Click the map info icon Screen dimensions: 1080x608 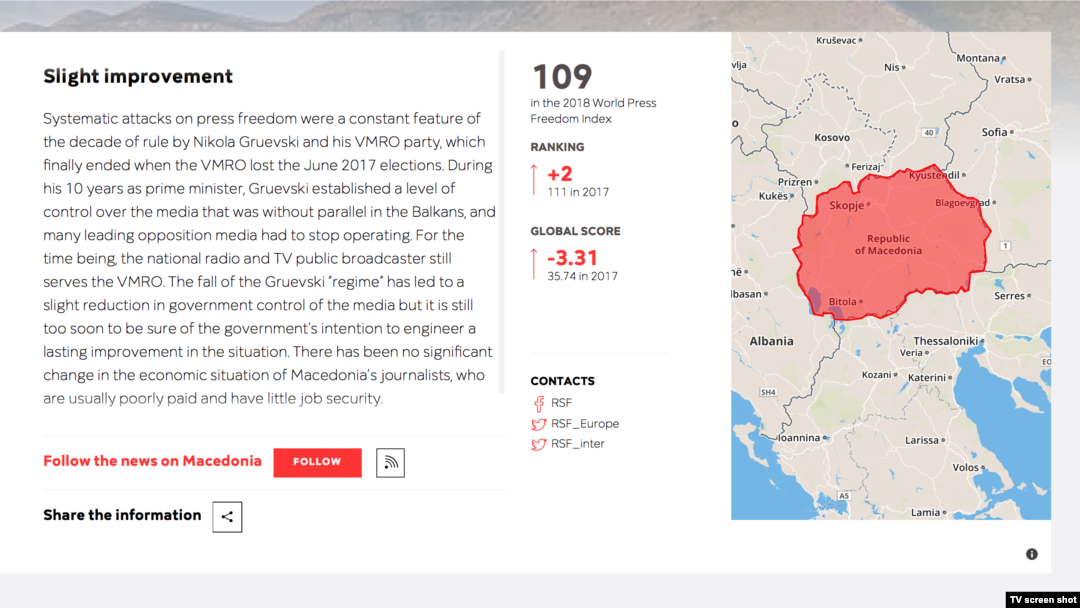(1031, 554)
